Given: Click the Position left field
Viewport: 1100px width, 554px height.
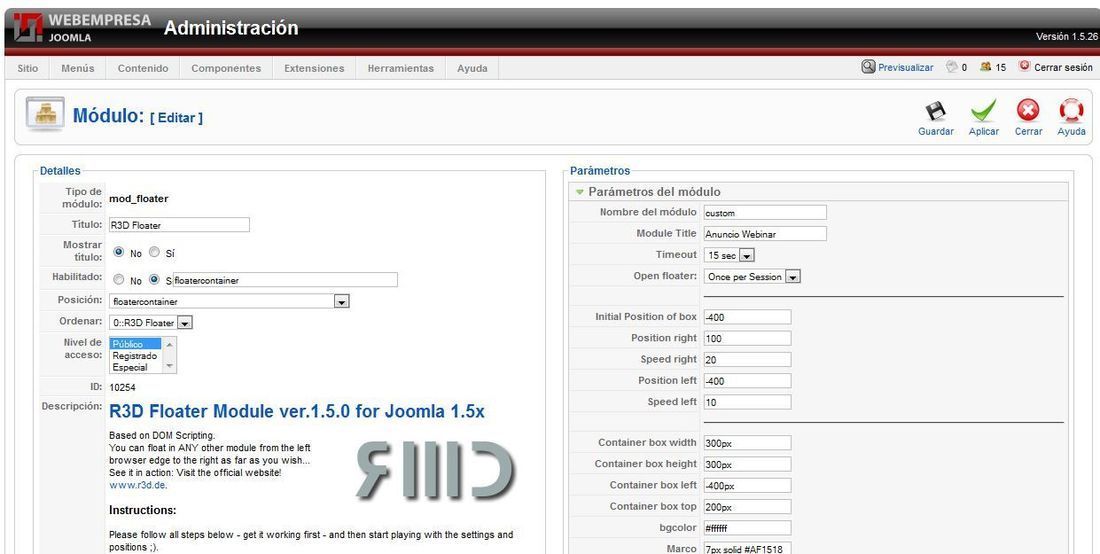Looking at the screenshot, I should pos(747,381).
